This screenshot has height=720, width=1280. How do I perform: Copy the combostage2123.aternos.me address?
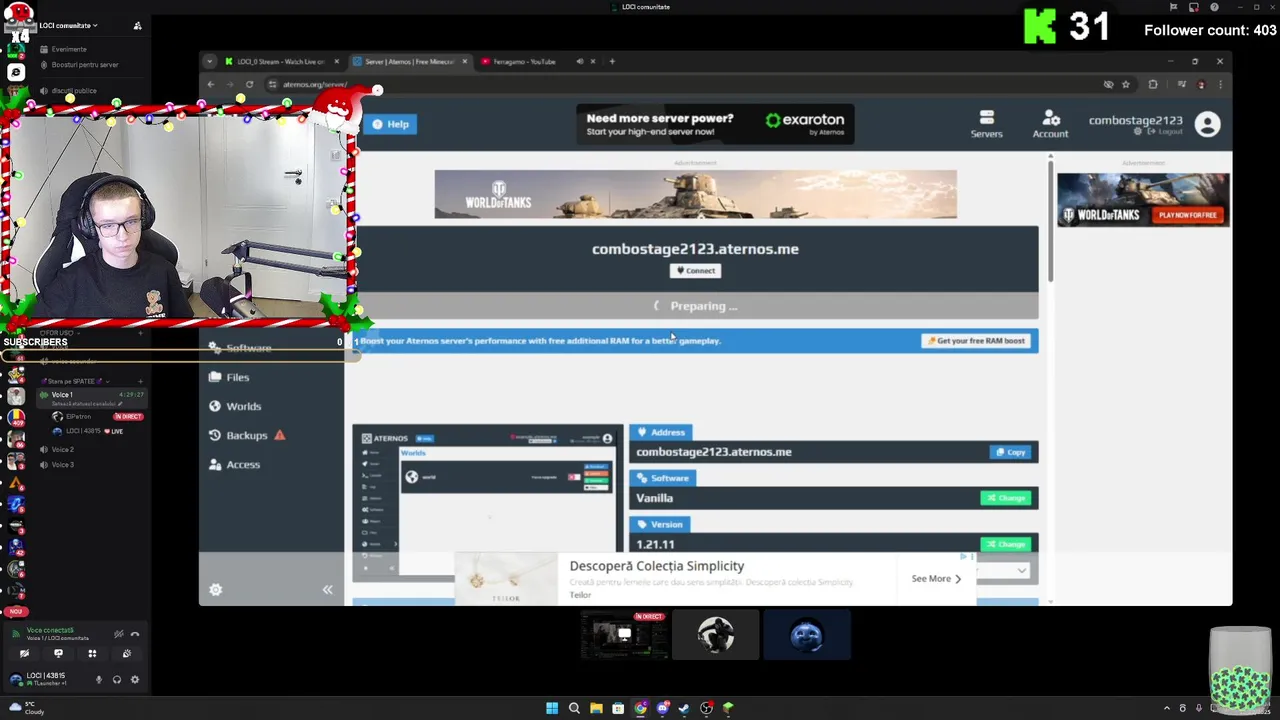(x=1010, y=452)
